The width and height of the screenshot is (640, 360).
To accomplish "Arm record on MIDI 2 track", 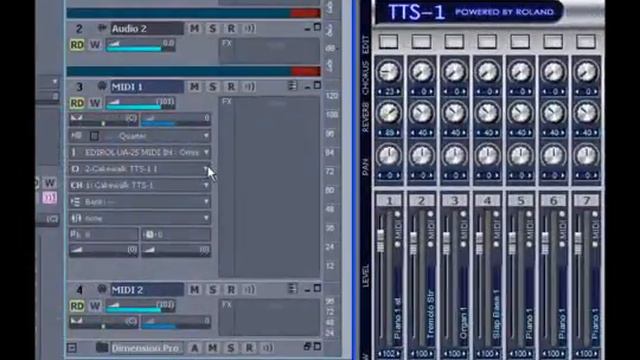I will click(231, 290).
